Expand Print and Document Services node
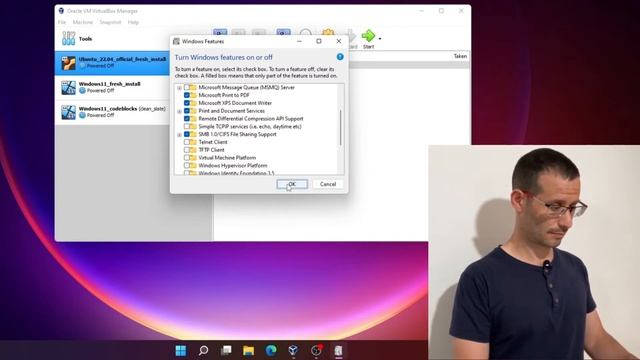This screenshot has height=360, width=640. tap(179, 111)
